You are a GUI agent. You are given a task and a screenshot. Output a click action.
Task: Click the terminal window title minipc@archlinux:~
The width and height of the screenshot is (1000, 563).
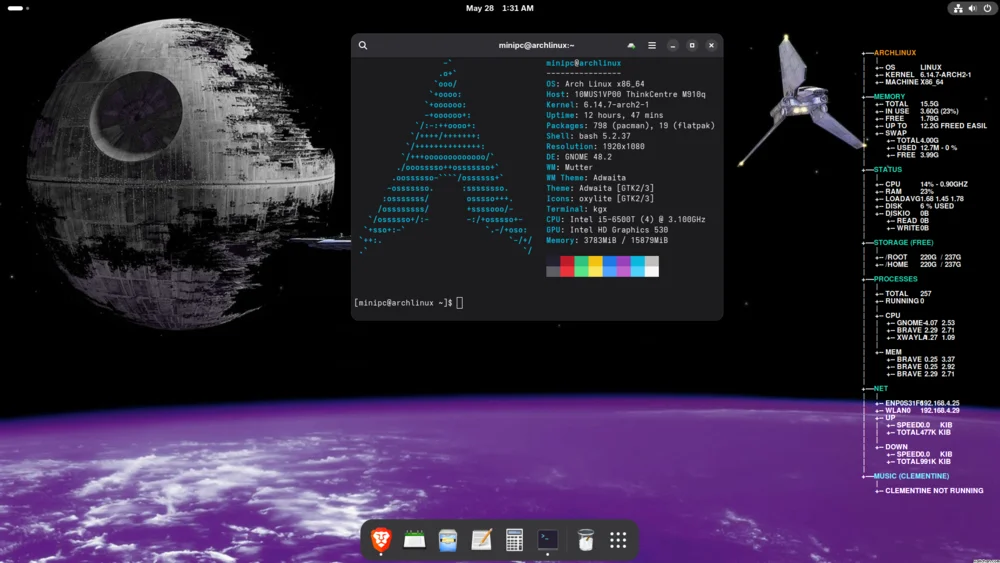tap(536, 45)
